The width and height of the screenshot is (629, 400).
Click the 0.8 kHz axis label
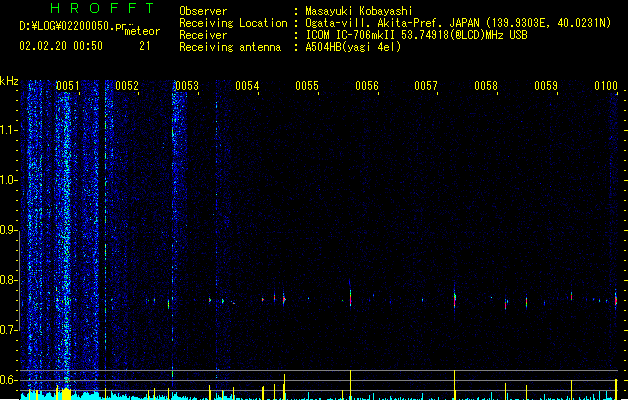(x=8, y=280)
